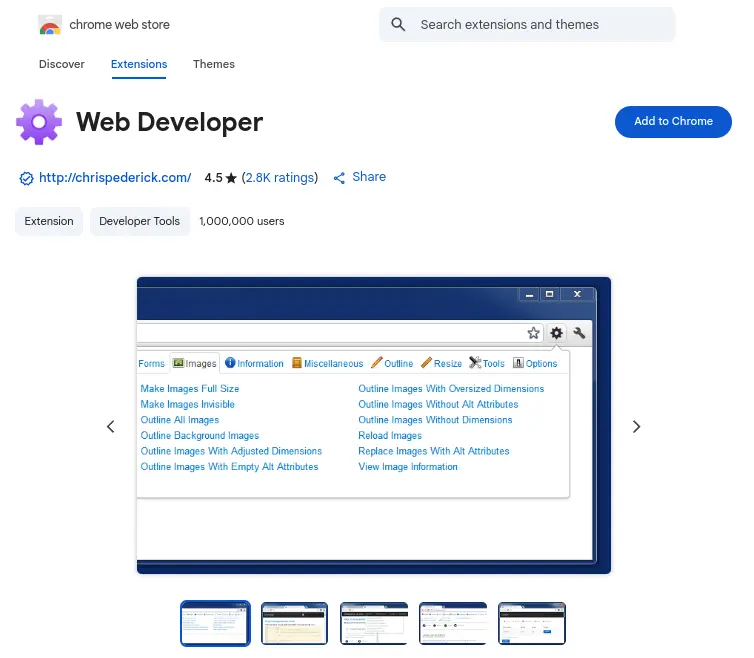The image size is (754, 658).
Task: Click the Extension category chip
Action: coord(49,221)
